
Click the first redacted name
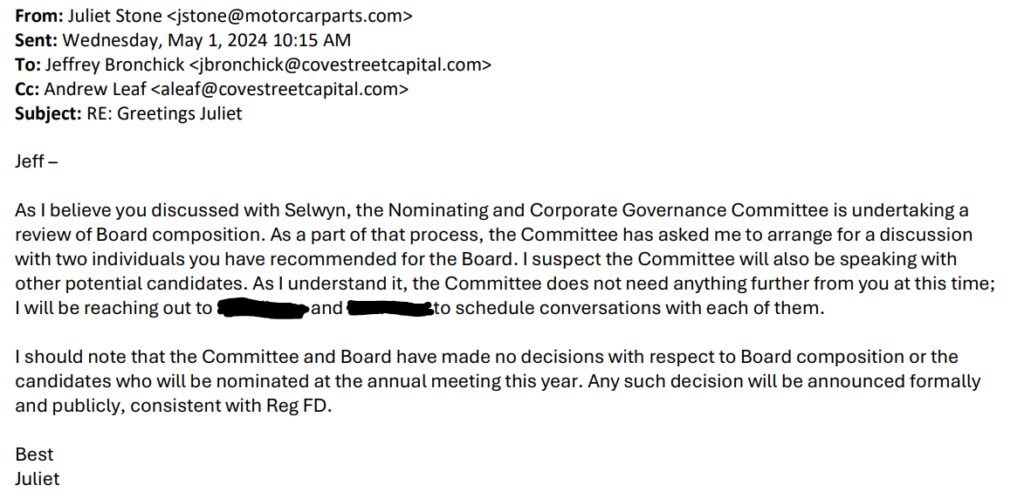pyautogui.click(x=262, y=308)
